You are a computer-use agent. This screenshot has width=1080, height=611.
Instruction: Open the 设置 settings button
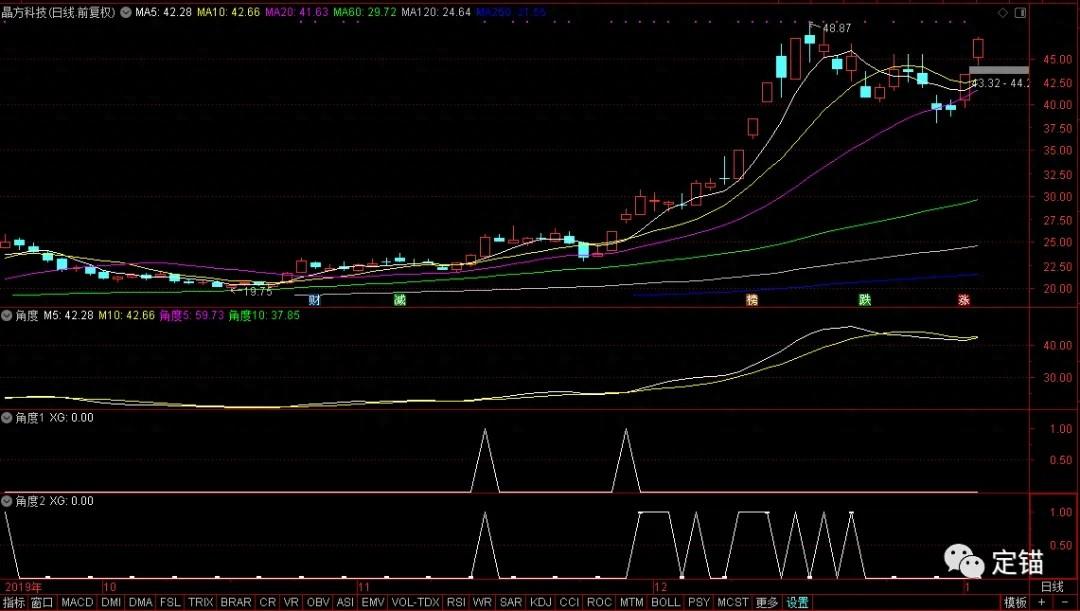pyautogui.click(x=797, y=603)
